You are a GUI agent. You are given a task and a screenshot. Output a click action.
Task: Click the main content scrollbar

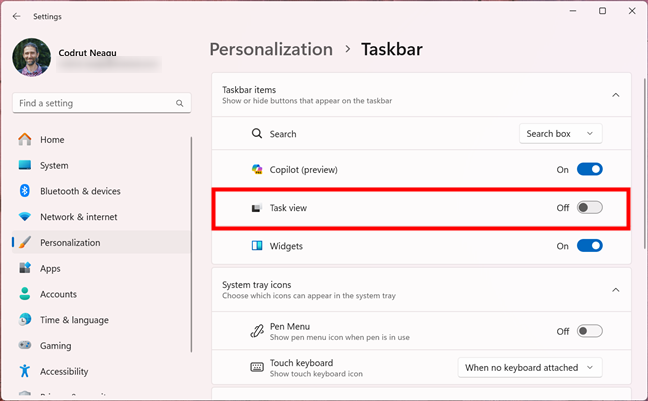(x=645, y=163)
